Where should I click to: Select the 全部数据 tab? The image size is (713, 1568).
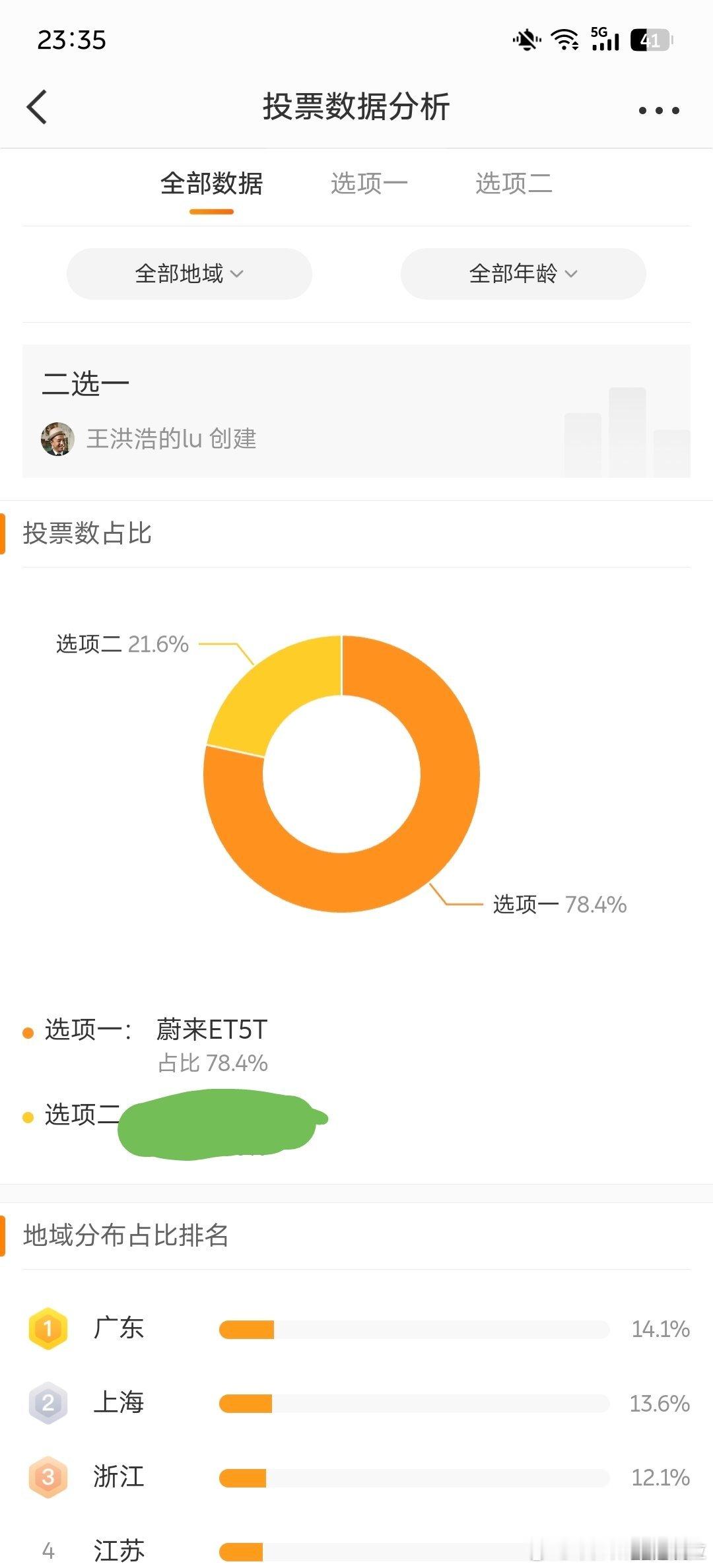click(211, 183)
